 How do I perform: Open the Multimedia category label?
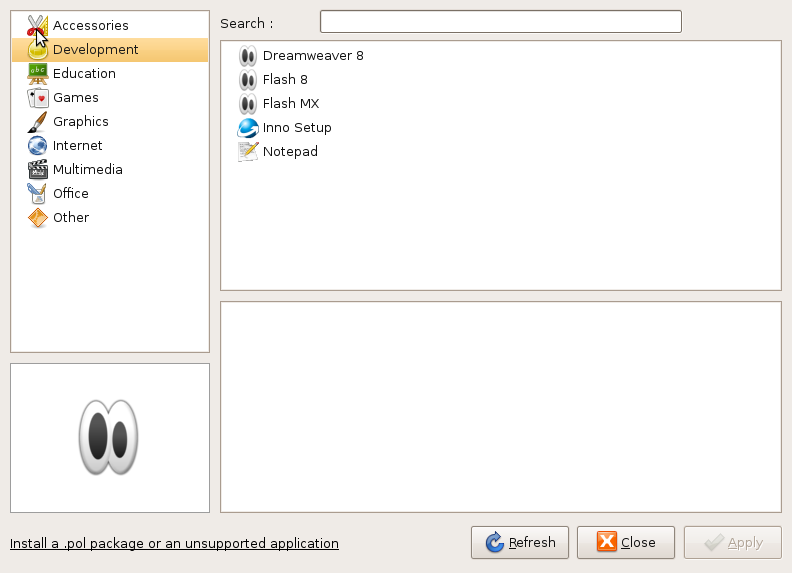point(88,169)
